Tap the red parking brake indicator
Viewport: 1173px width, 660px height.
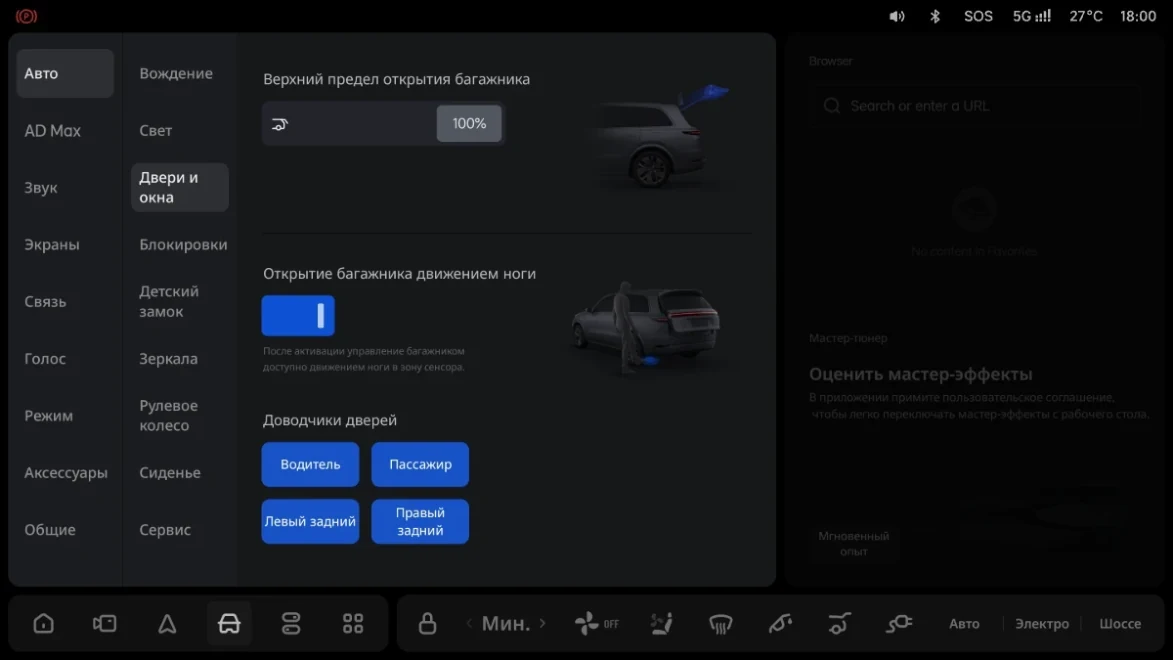click(26, 16)
